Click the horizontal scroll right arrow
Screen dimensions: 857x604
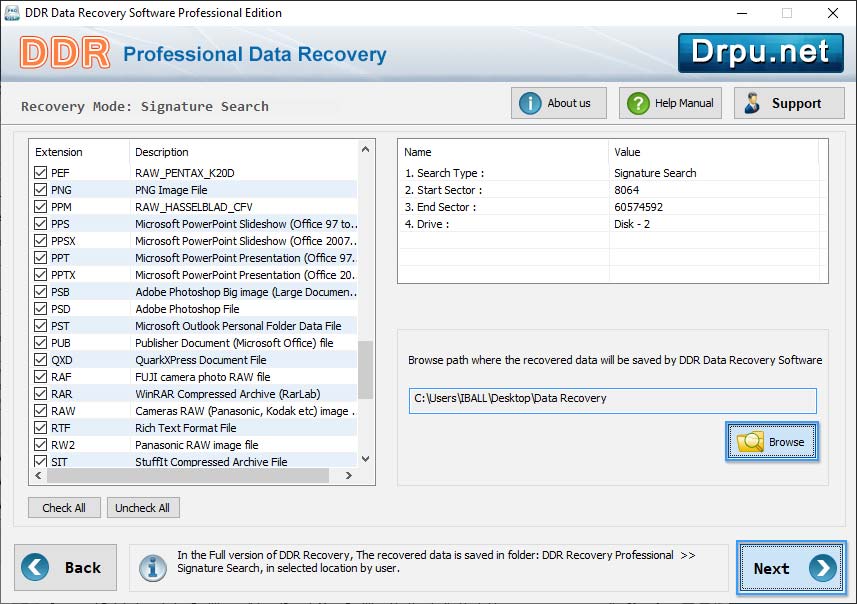(349, 476)
